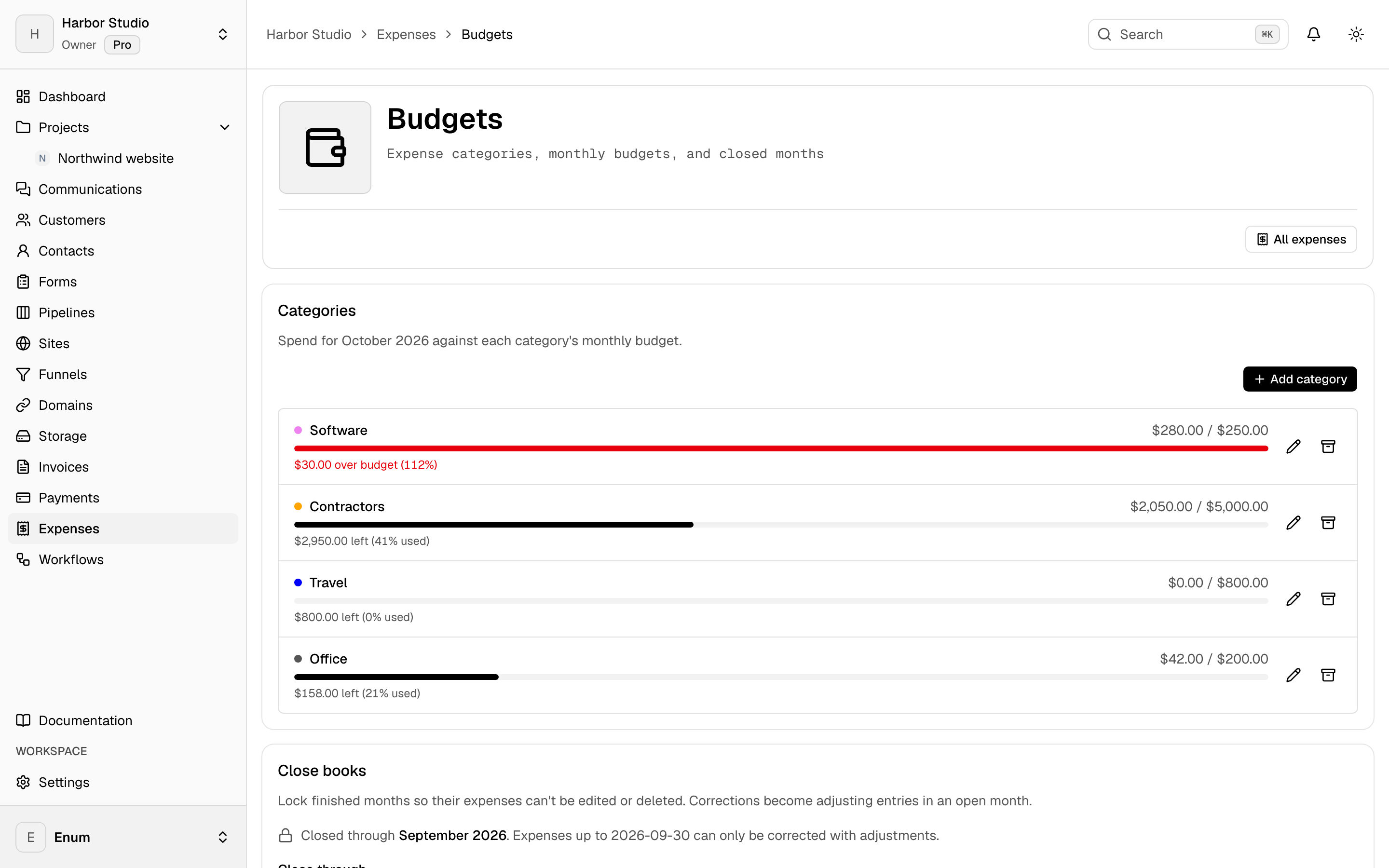Collapse the Projects chevron
1389x868 pixels.
[224, 127]
